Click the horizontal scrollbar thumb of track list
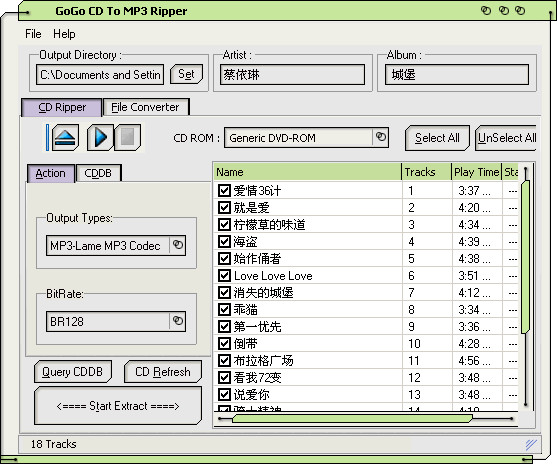 tap(352, 419)
